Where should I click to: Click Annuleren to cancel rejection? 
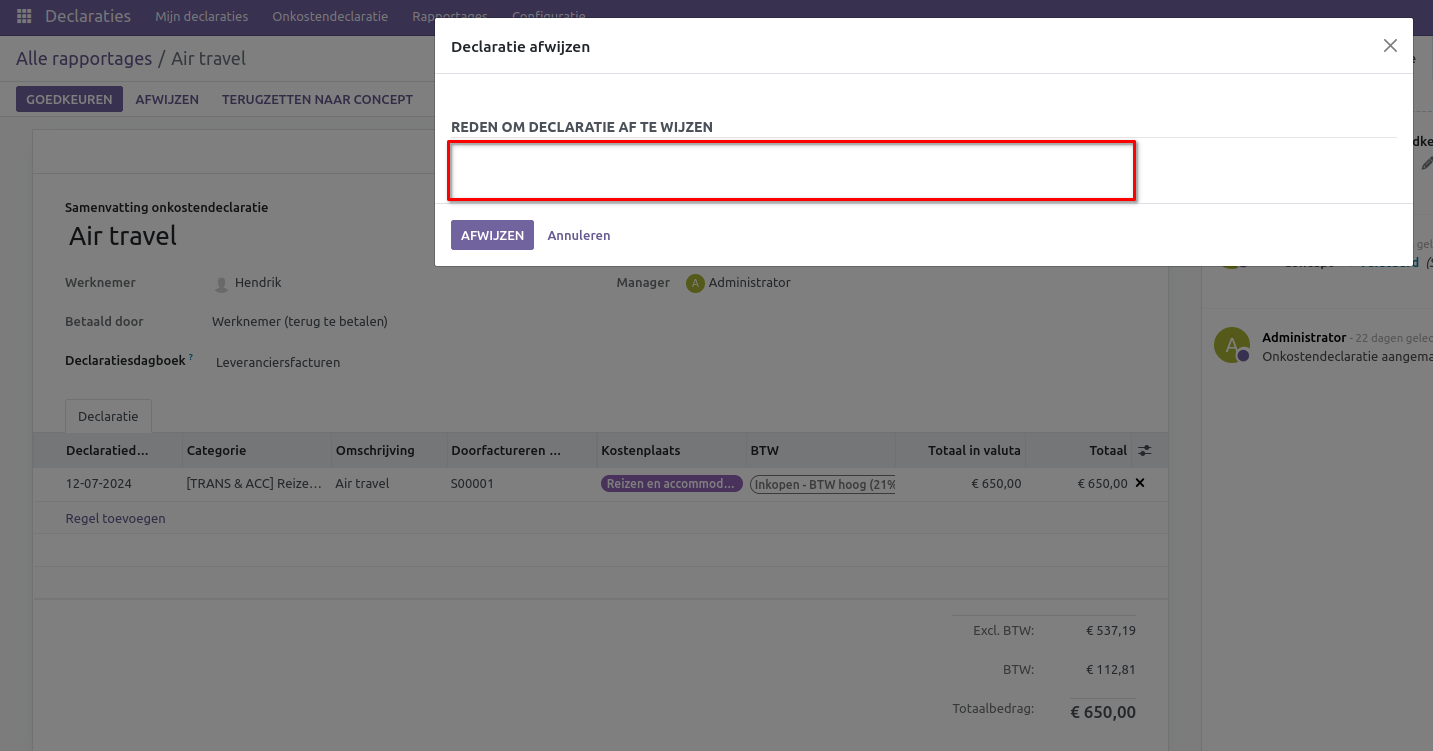578,236
